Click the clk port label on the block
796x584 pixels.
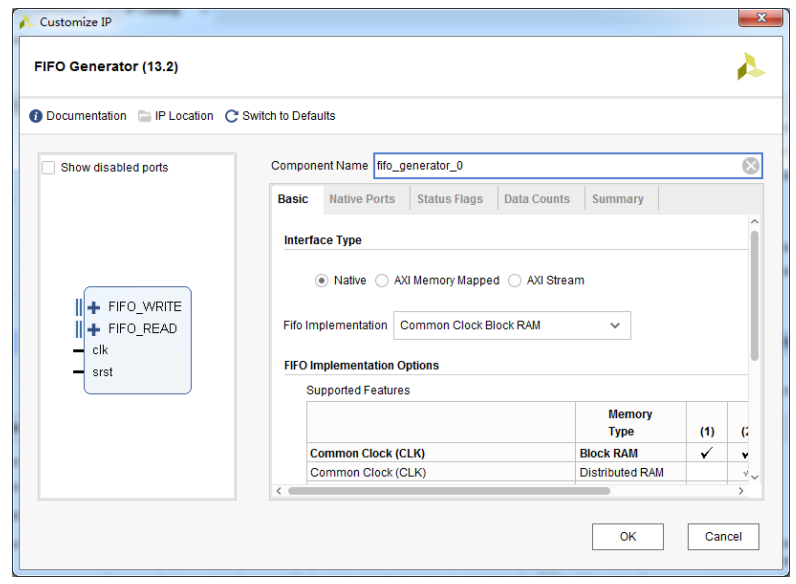point(100,350)
